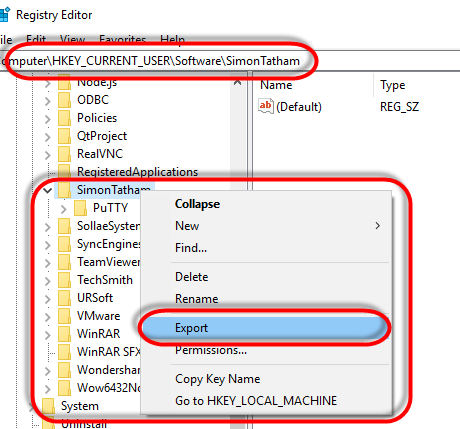Viewport: 460px width, 429px height.
Task: Click the WinRAR folder icon
Action: (x=64, y=334)
